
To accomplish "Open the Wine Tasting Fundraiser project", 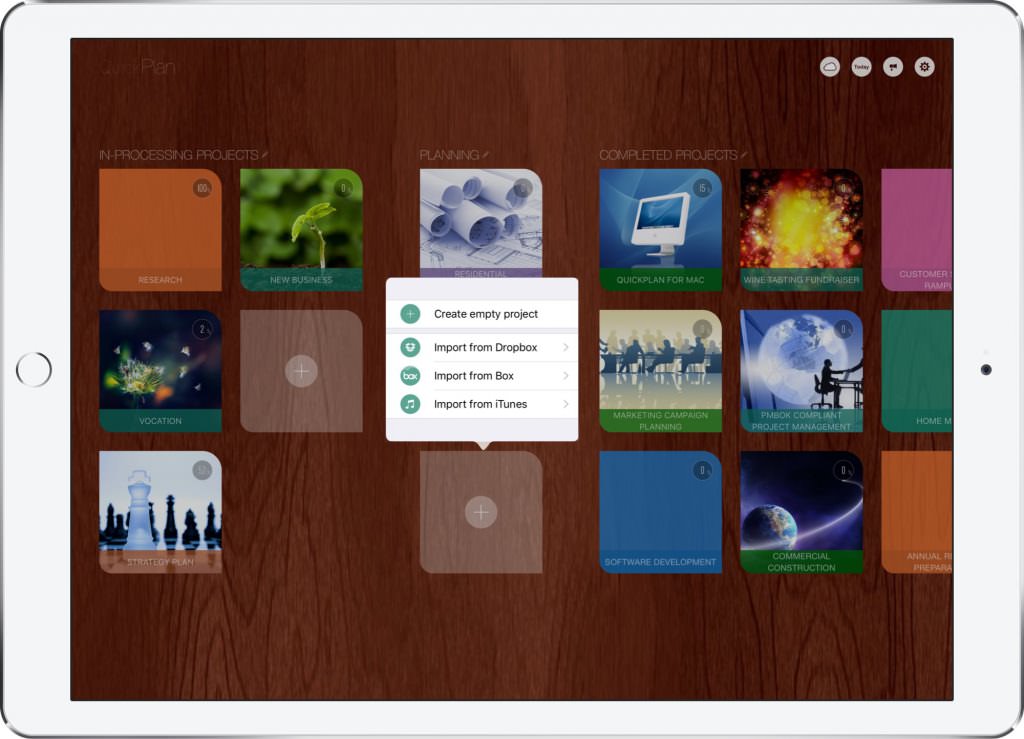I will click(x=801, y=229).
